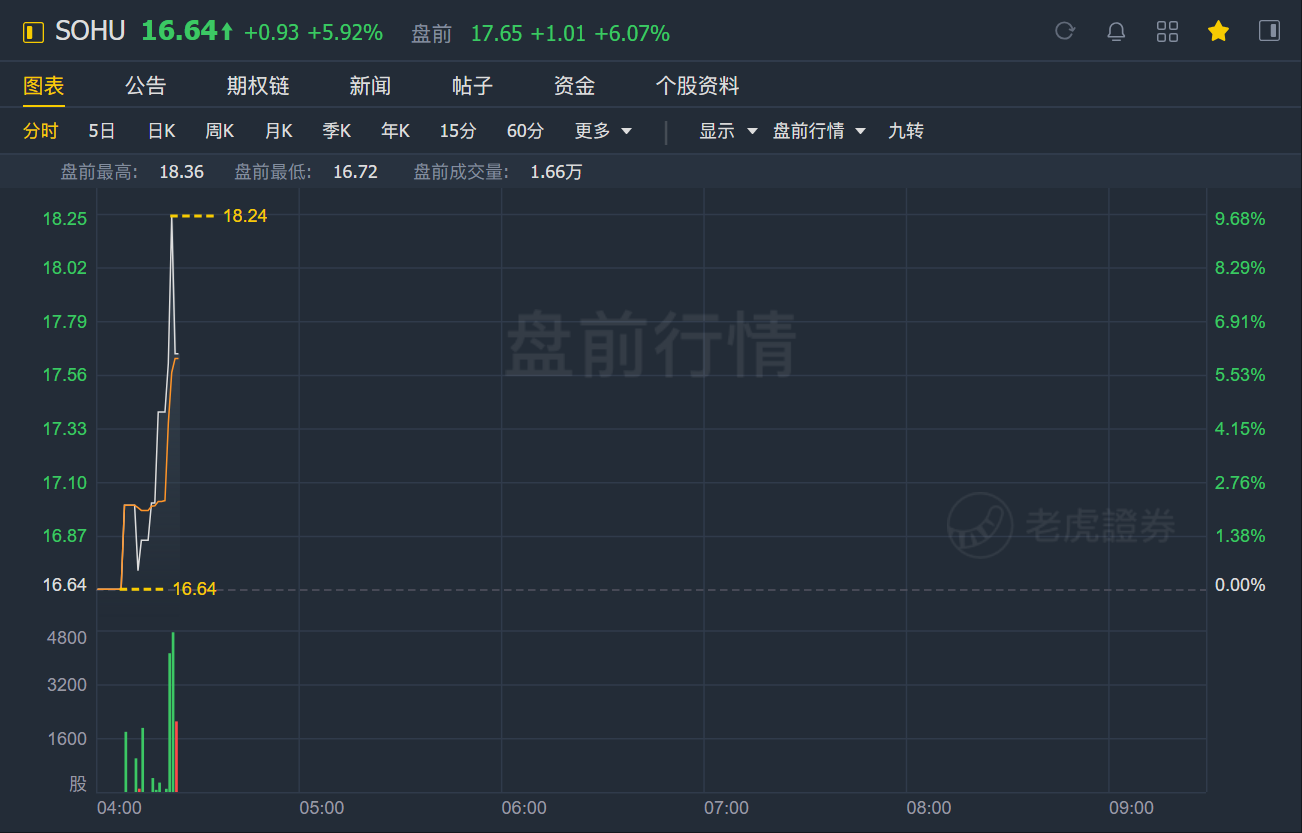Screen dimensions: 1302x833
Task: Toggle the yellow favorite star
Action: (x=1218, y=31)
